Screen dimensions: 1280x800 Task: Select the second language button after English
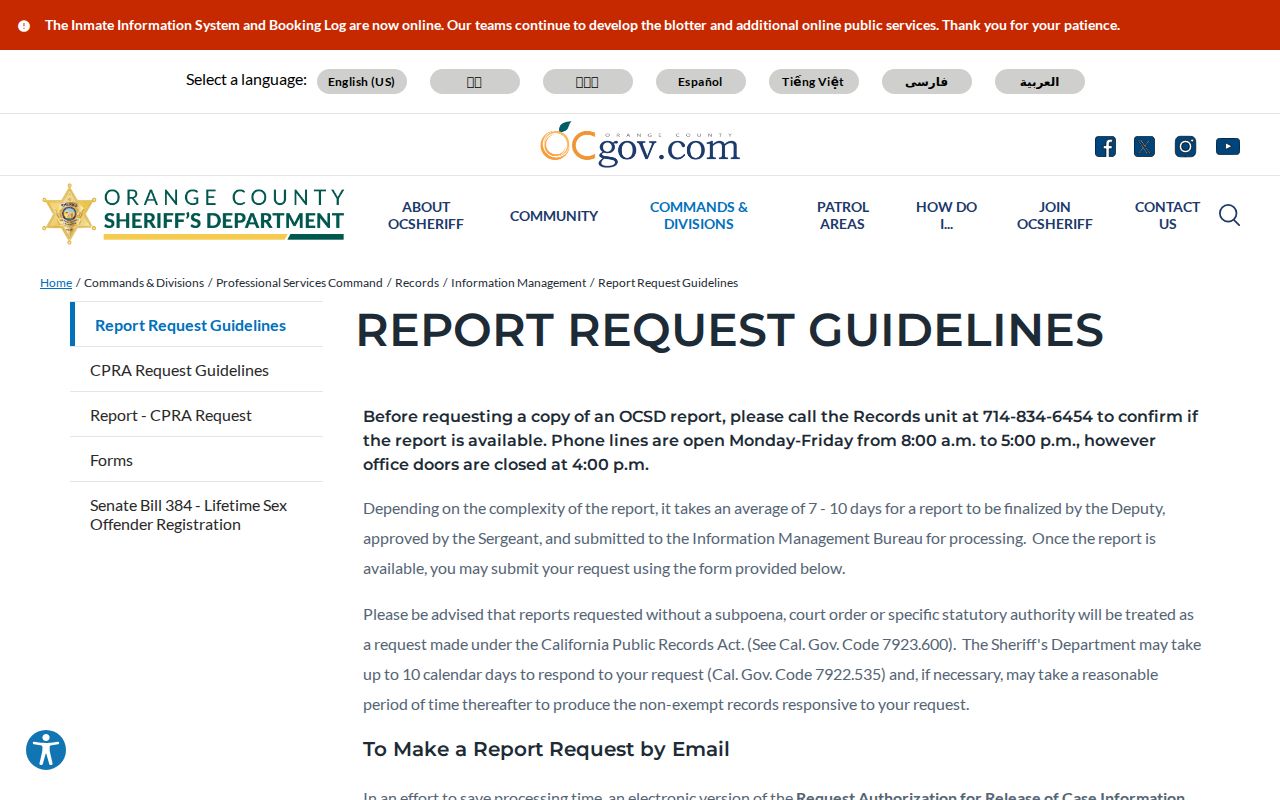pos(587,82)
